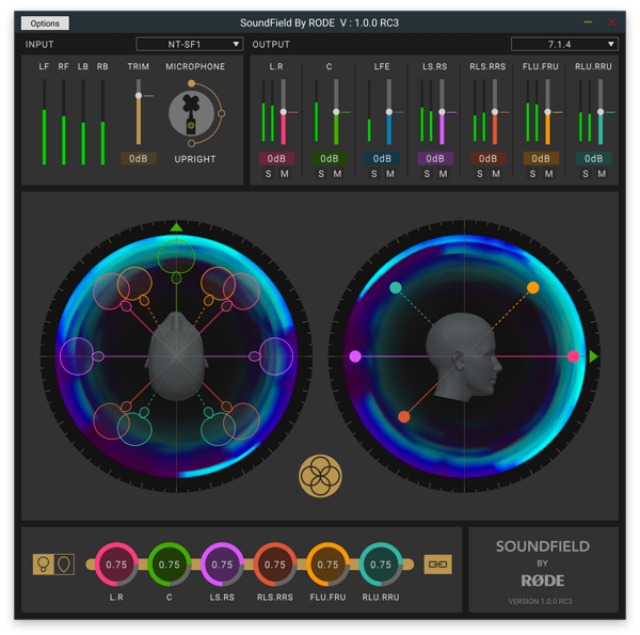Image resolution: width=640 pixels, height=635 pixels.
Task: Click the gold ambisonic circles icon
Action: (320, 476)
